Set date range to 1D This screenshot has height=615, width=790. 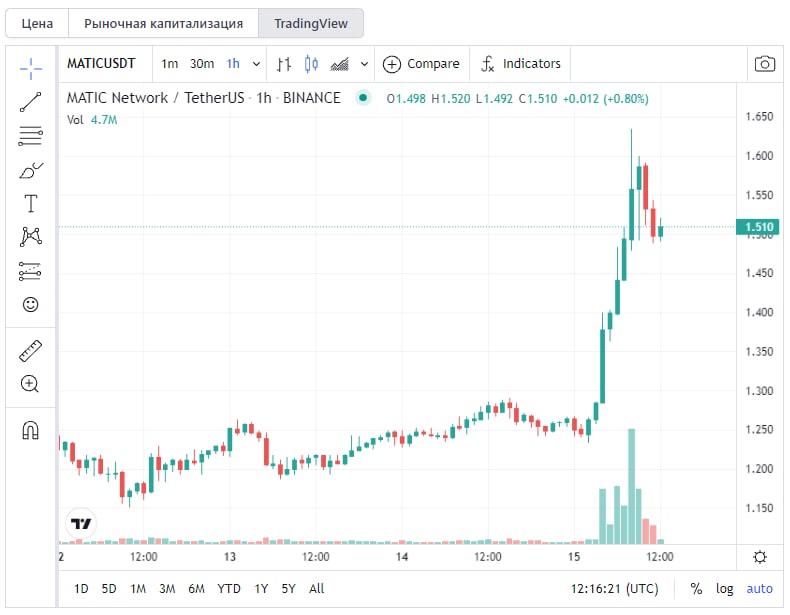click(x=81, y=588)
